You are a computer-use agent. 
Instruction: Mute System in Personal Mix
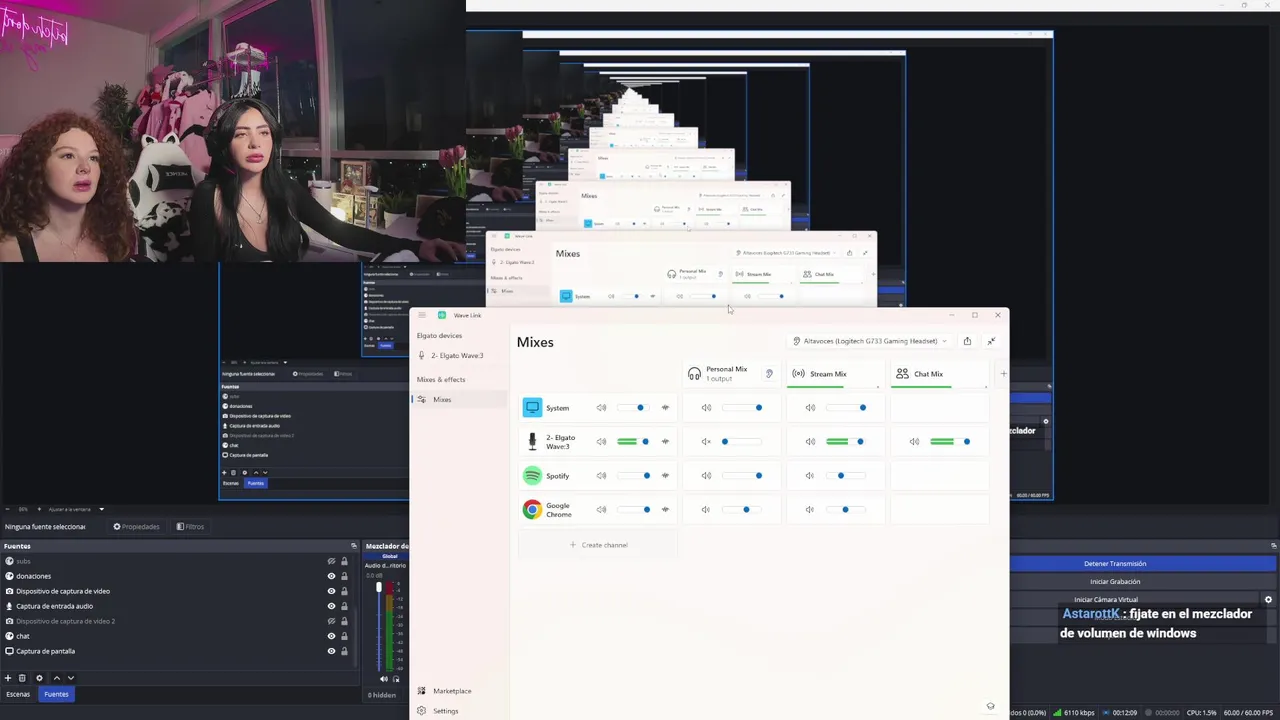pyautogui.click(x=706, y=408)
